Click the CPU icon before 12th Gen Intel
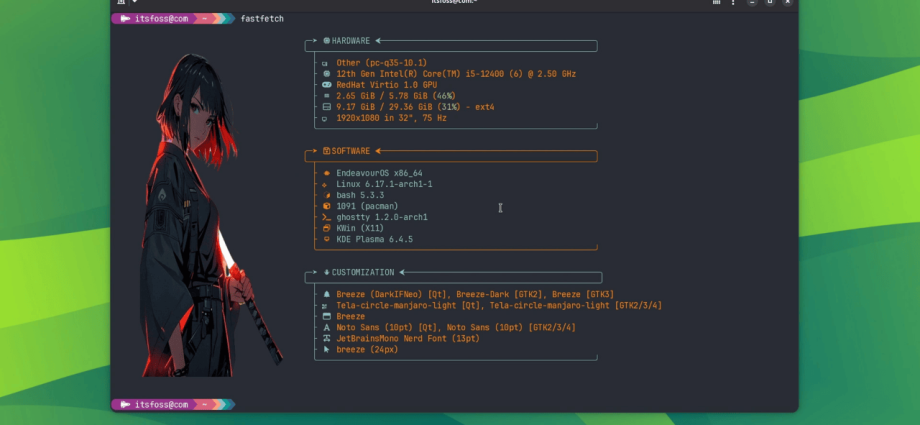The image size is (920, 425). (327, 74)
